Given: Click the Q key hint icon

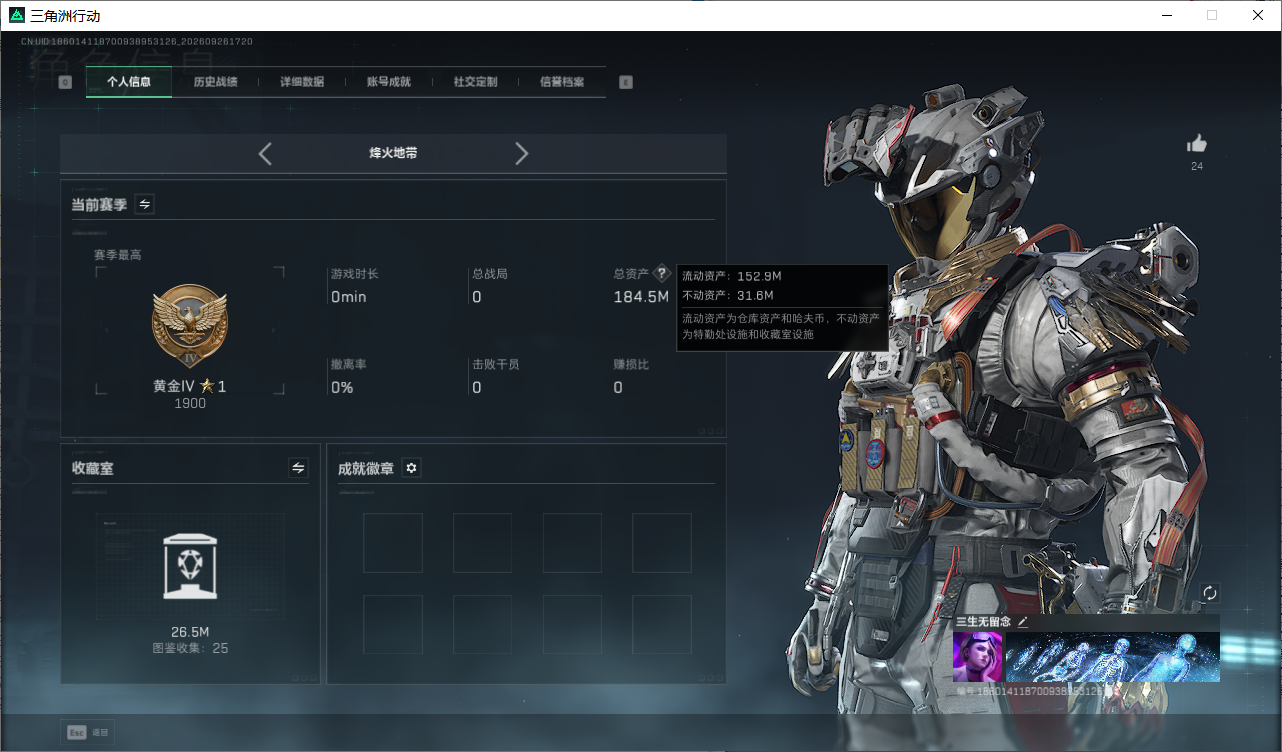Looking at the screenshot, I should click(65, 82).
